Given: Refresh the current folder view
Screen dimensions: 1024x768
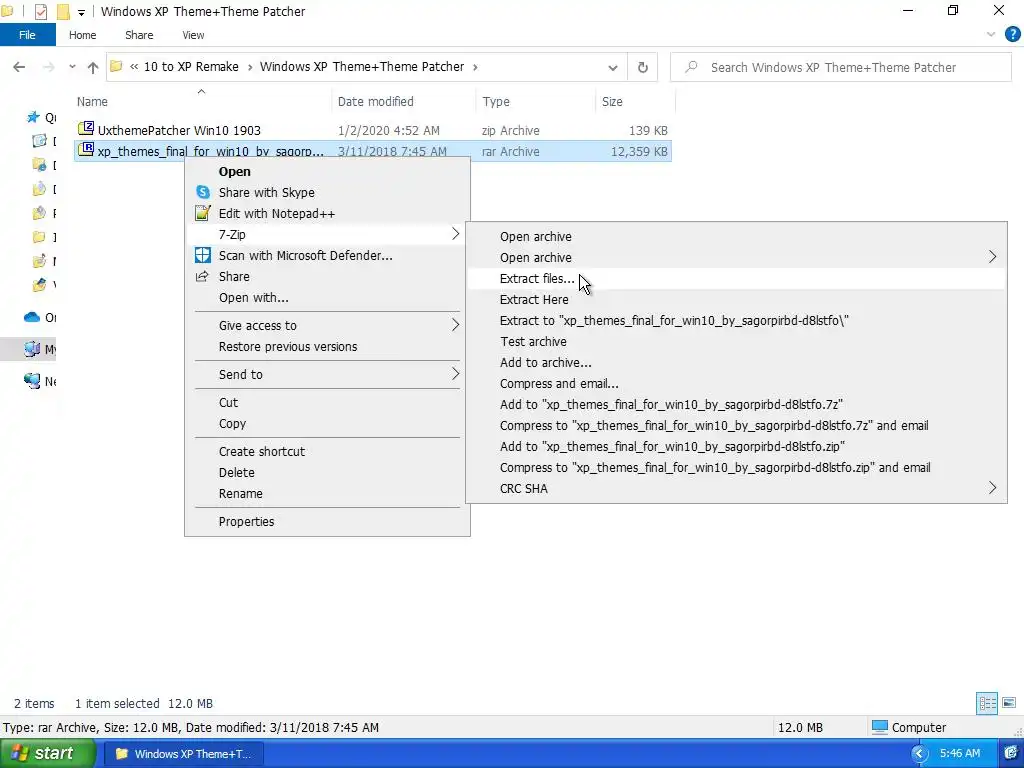Looking at the screenshot, I should [643, 67].
